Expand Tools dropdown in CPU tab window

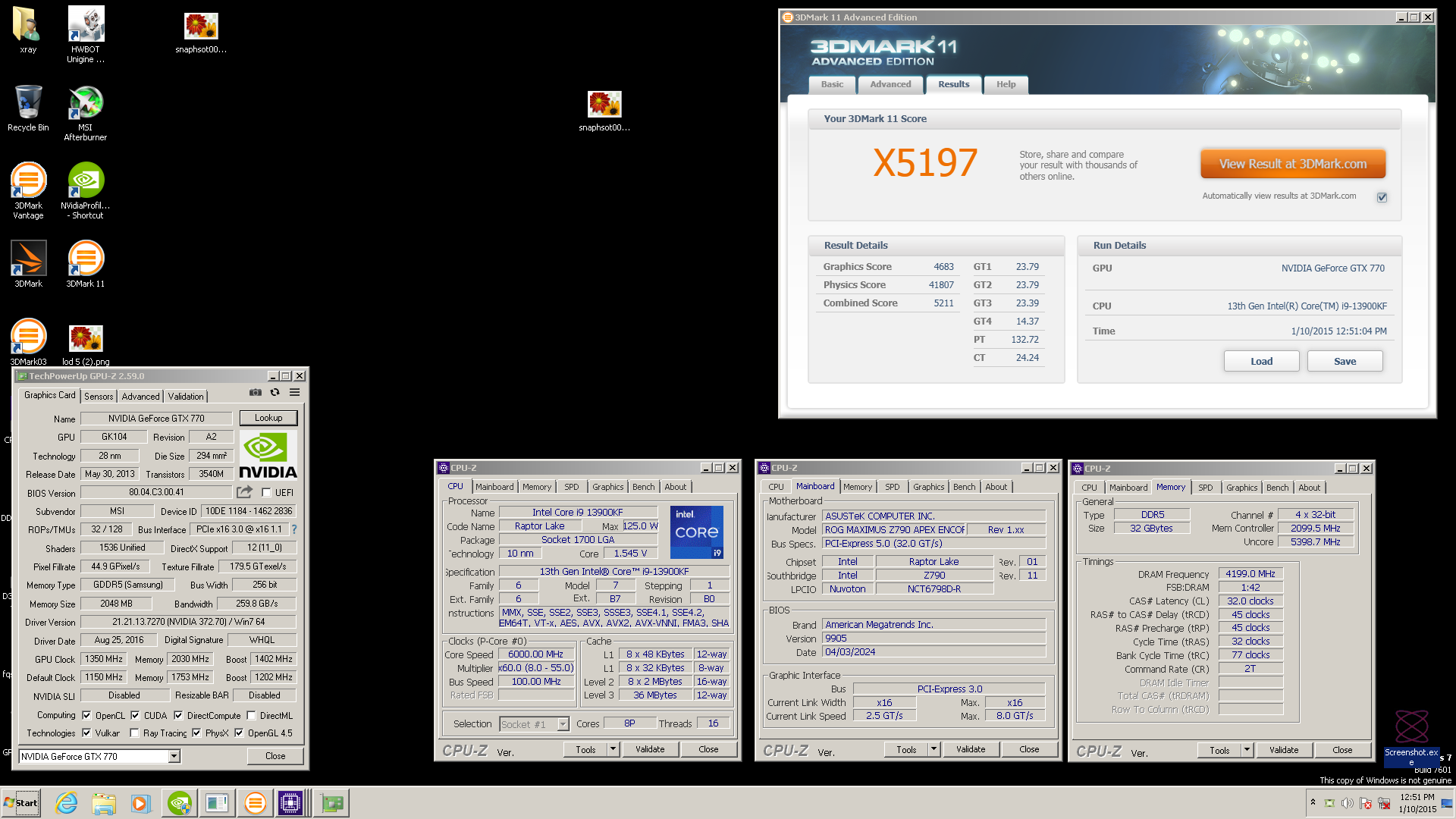[613, 749]
